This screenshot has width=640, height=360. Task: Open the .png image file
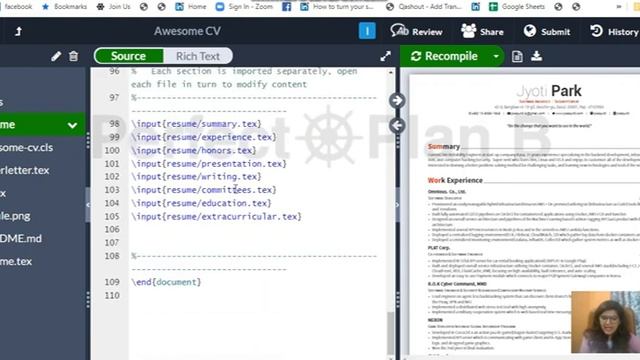(x=15, y=216)
